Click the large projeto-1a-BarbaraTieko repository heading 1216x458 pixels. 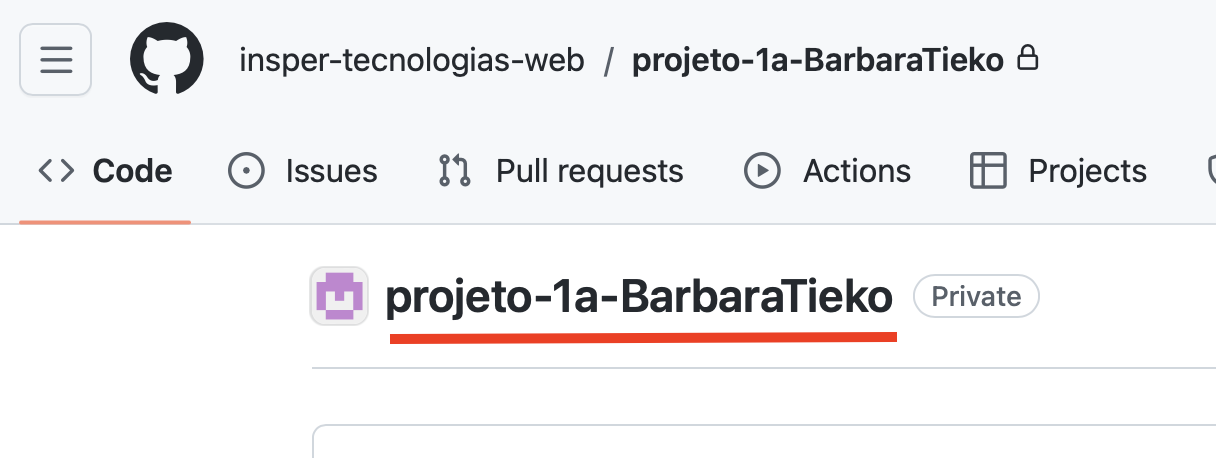[639, 297]
